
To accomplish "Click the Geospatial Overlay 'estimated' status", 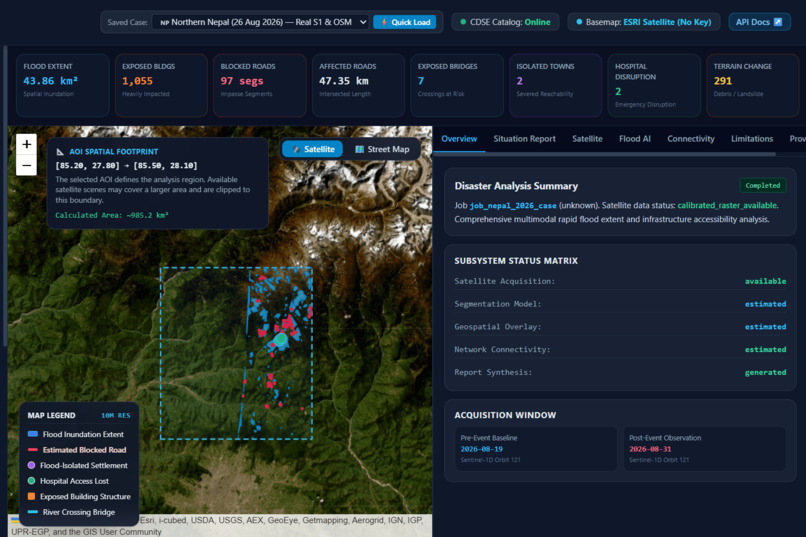I will 765,327.
